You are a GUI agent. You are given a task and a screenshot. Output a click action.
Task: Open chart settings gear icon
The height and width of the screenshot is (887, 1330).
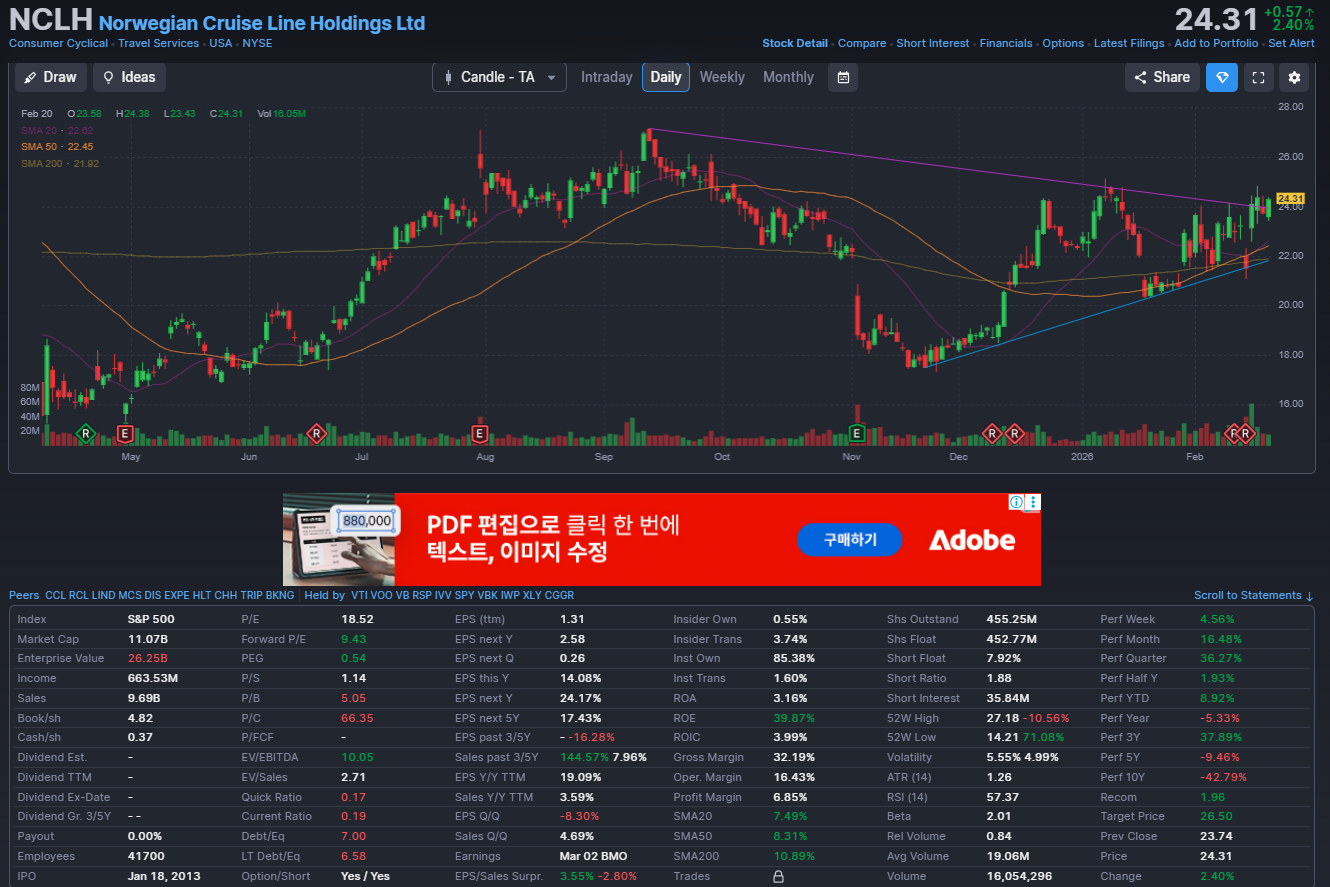[x=1294, y=77]
